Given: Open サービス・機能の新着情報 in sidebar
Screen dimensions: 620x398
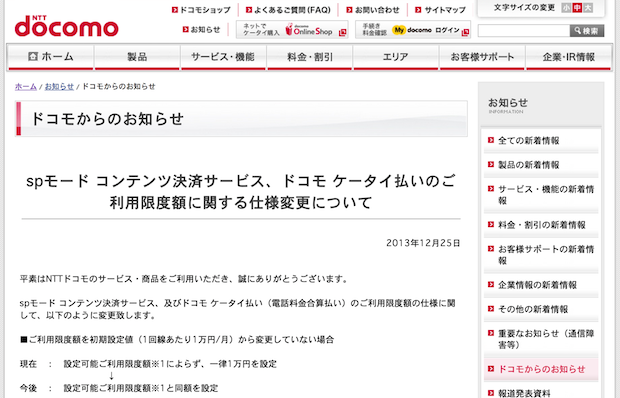Looking at the screenshot, I should (541, 195).
